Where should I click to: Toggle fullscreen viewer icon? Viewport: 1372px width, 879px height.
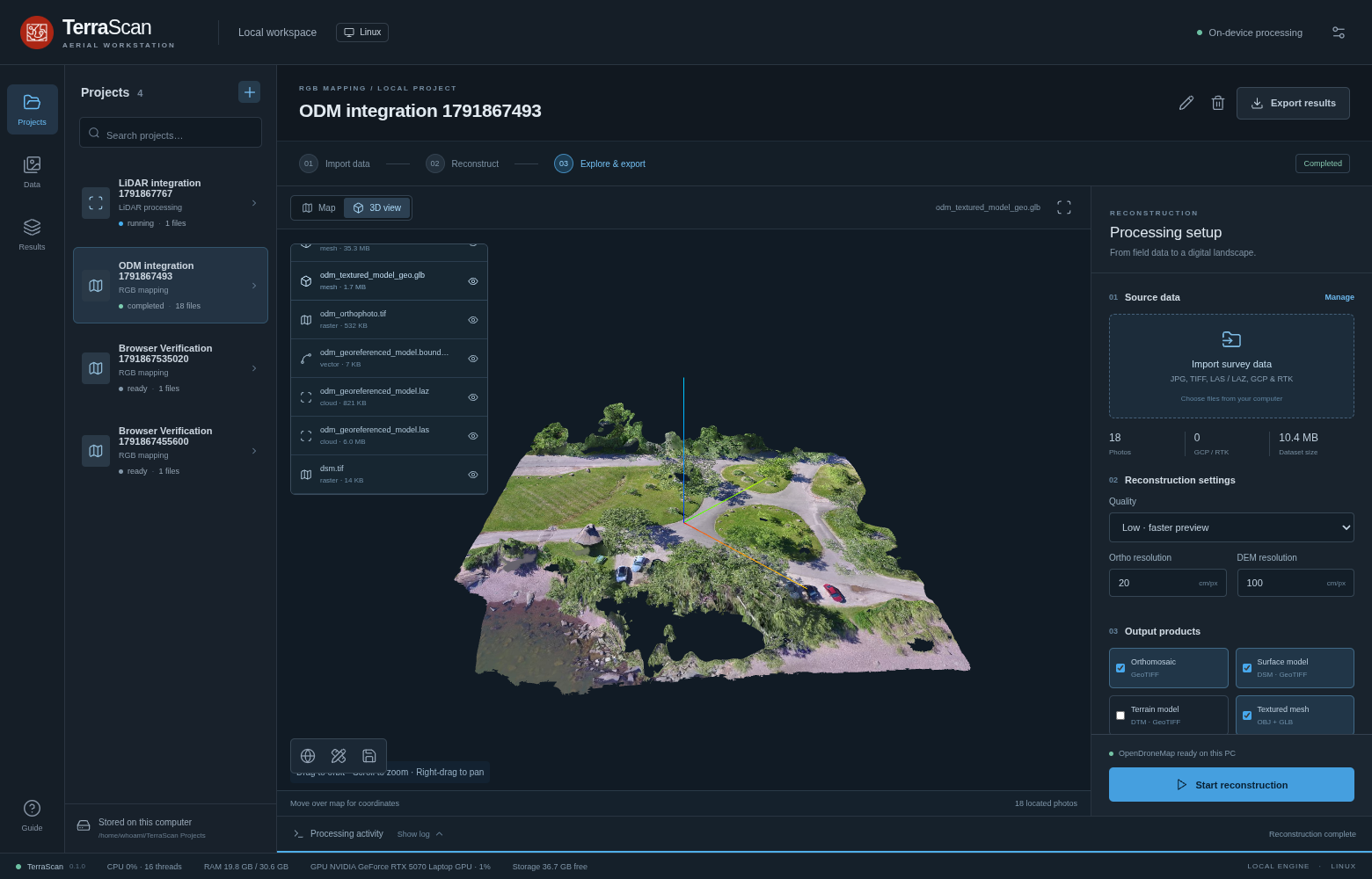click(1064, 207)
